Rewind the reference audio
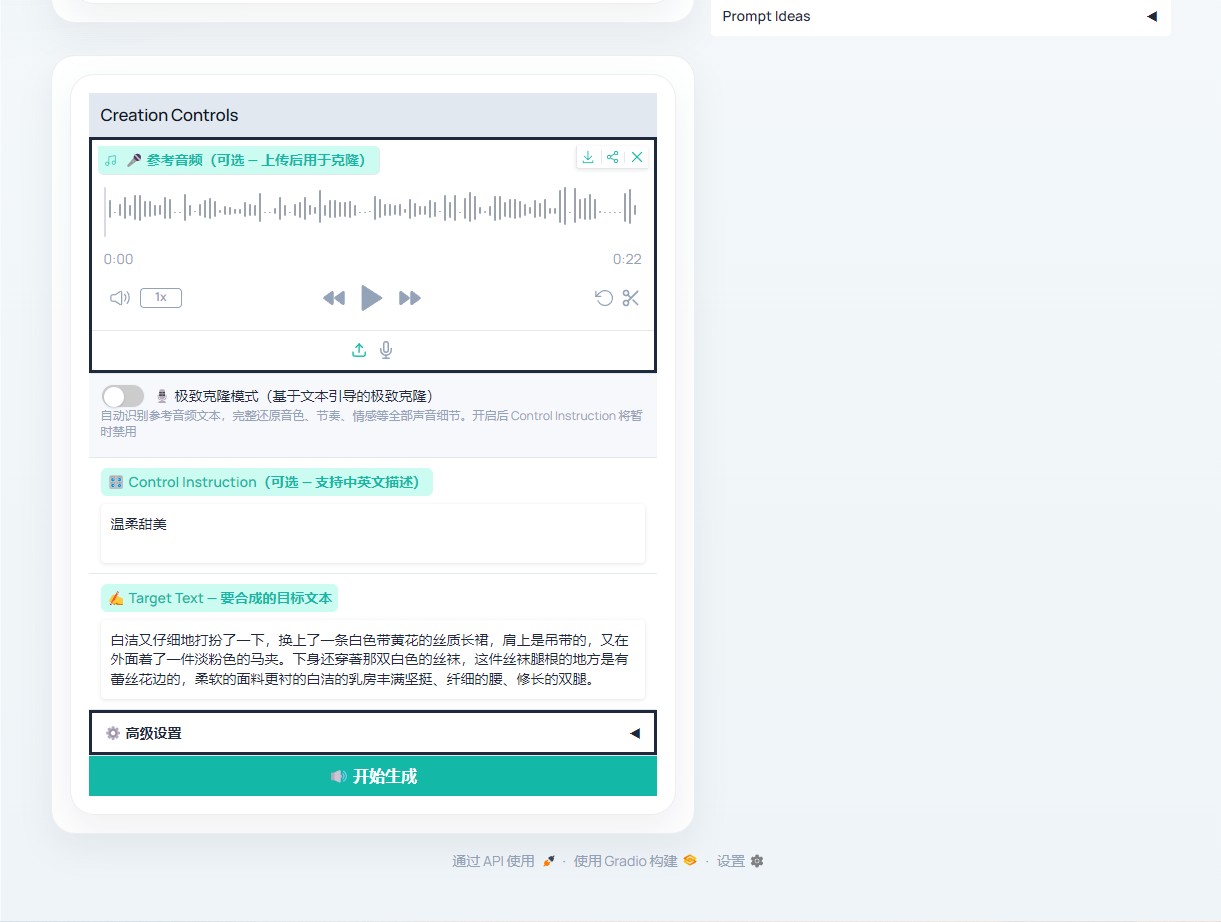The height and width of the screenshot is (922, 1221). coord(334,298)
